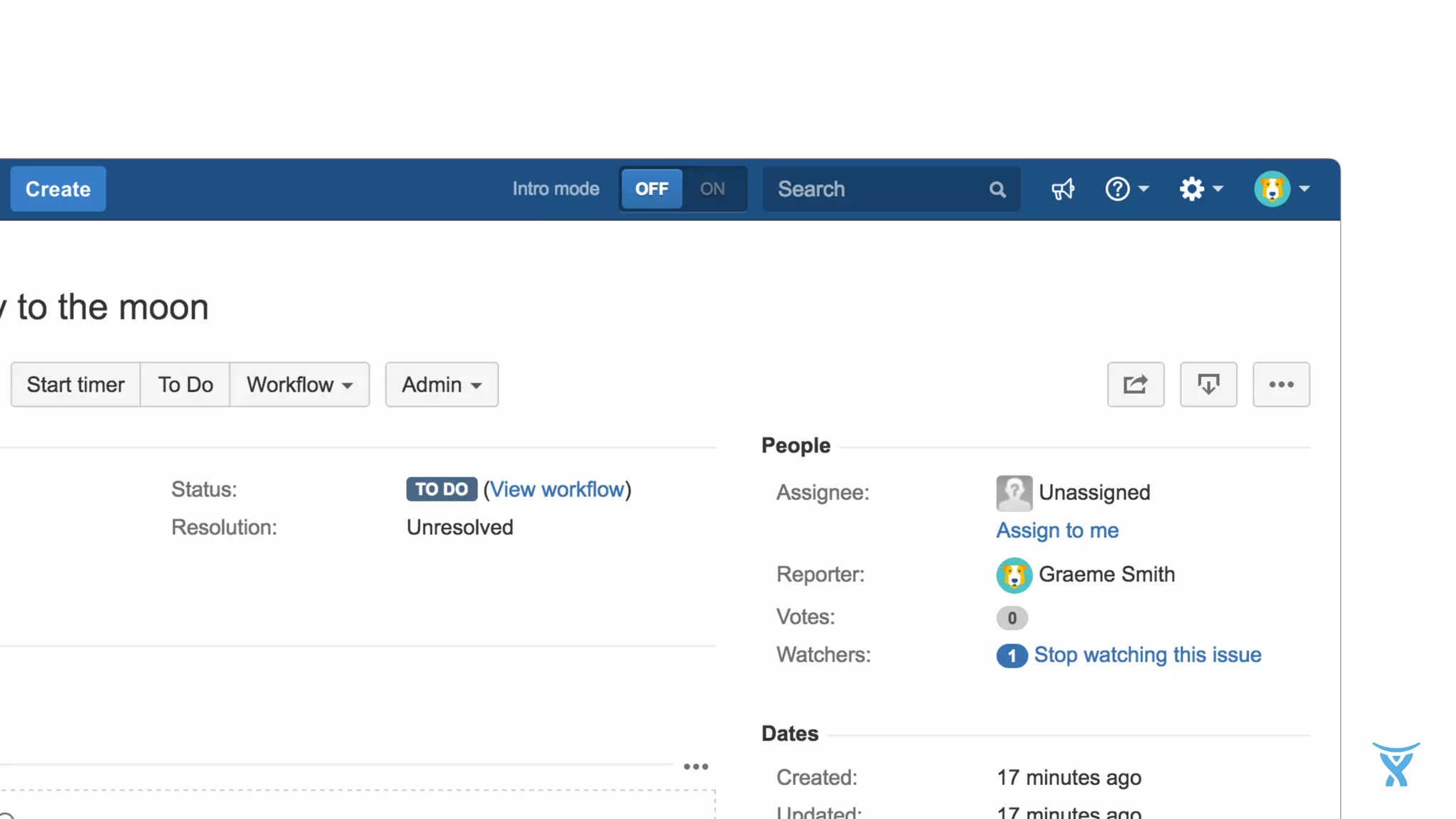Click the share issue icon button
This screenshot has width=1456, height=819.
tap(1135, 385)
